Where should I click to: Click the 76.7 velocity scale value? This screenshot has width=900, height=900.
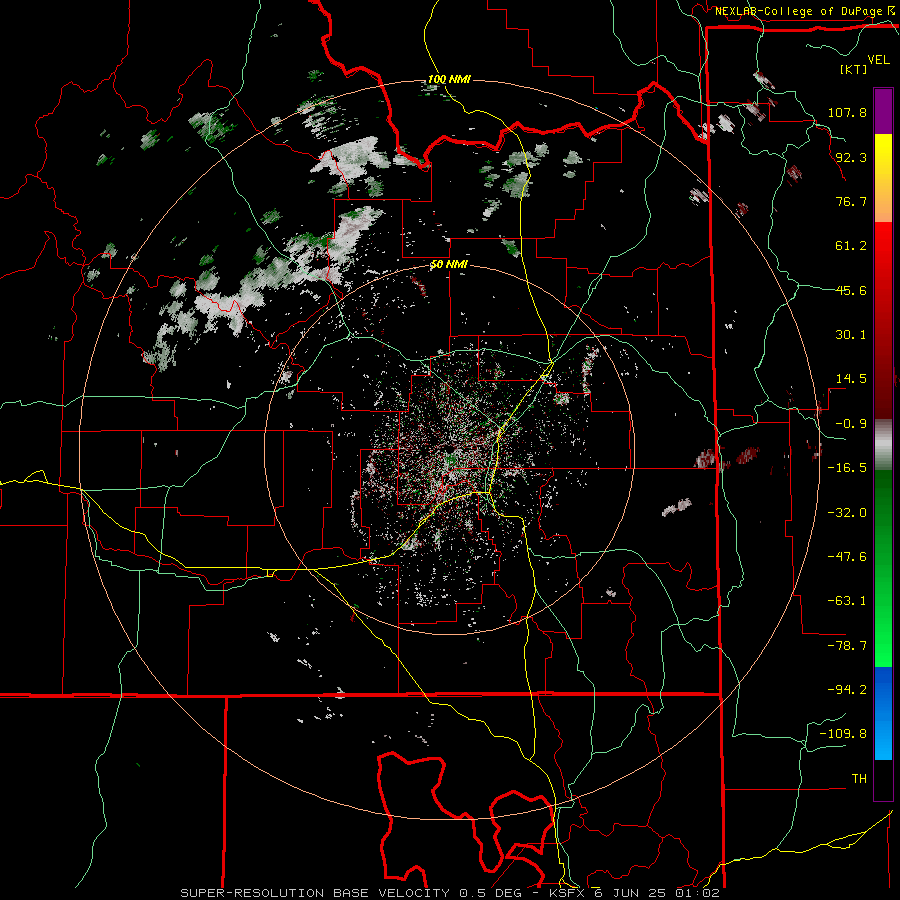pyautogui.click(x=851, y=201)
